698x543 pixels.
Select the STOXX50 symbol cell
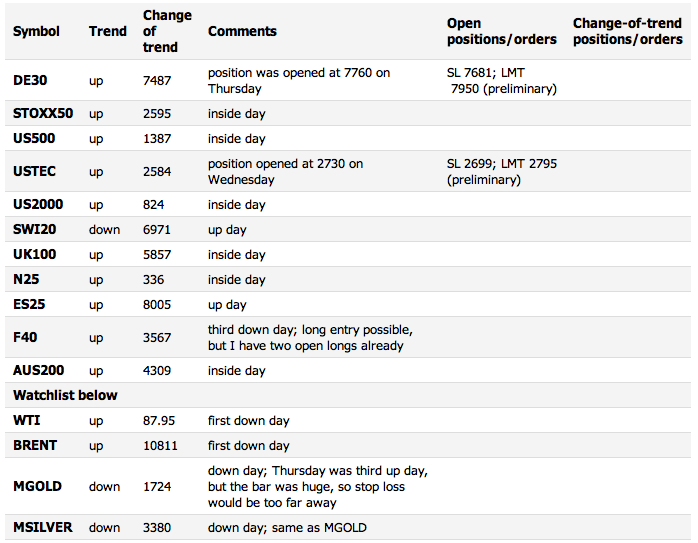coord(43,113)
